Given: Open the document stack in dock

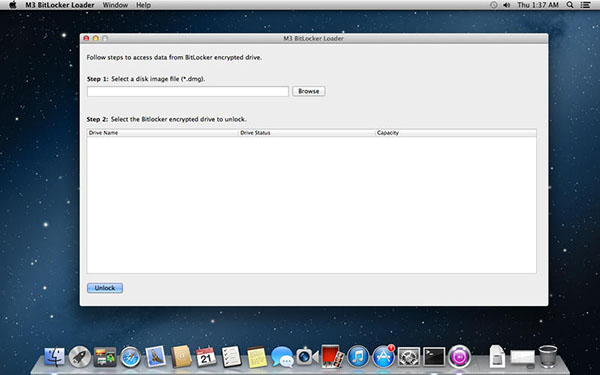Looking at the screenshot, I should (497, 357).
